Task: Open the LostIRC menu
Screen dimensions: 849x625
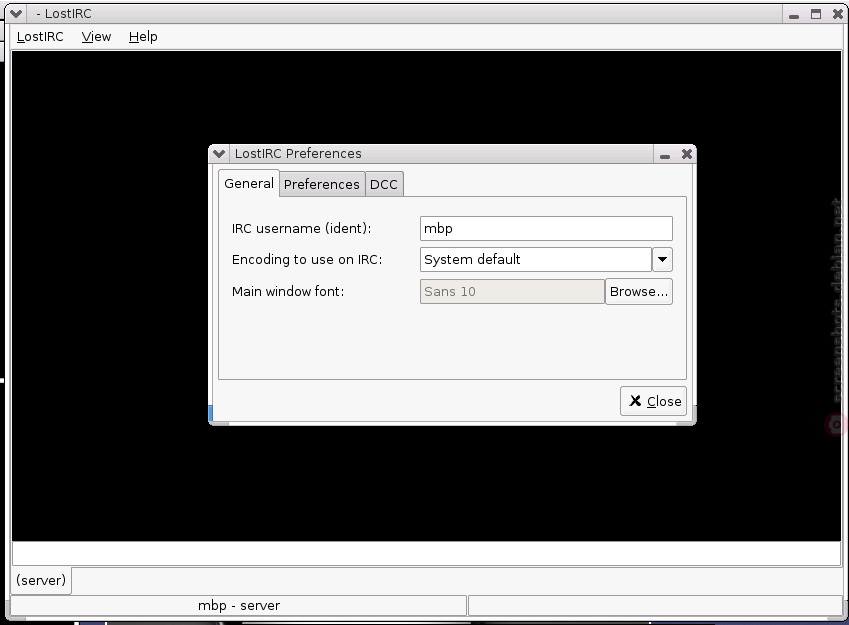Action: click(40, 37)
